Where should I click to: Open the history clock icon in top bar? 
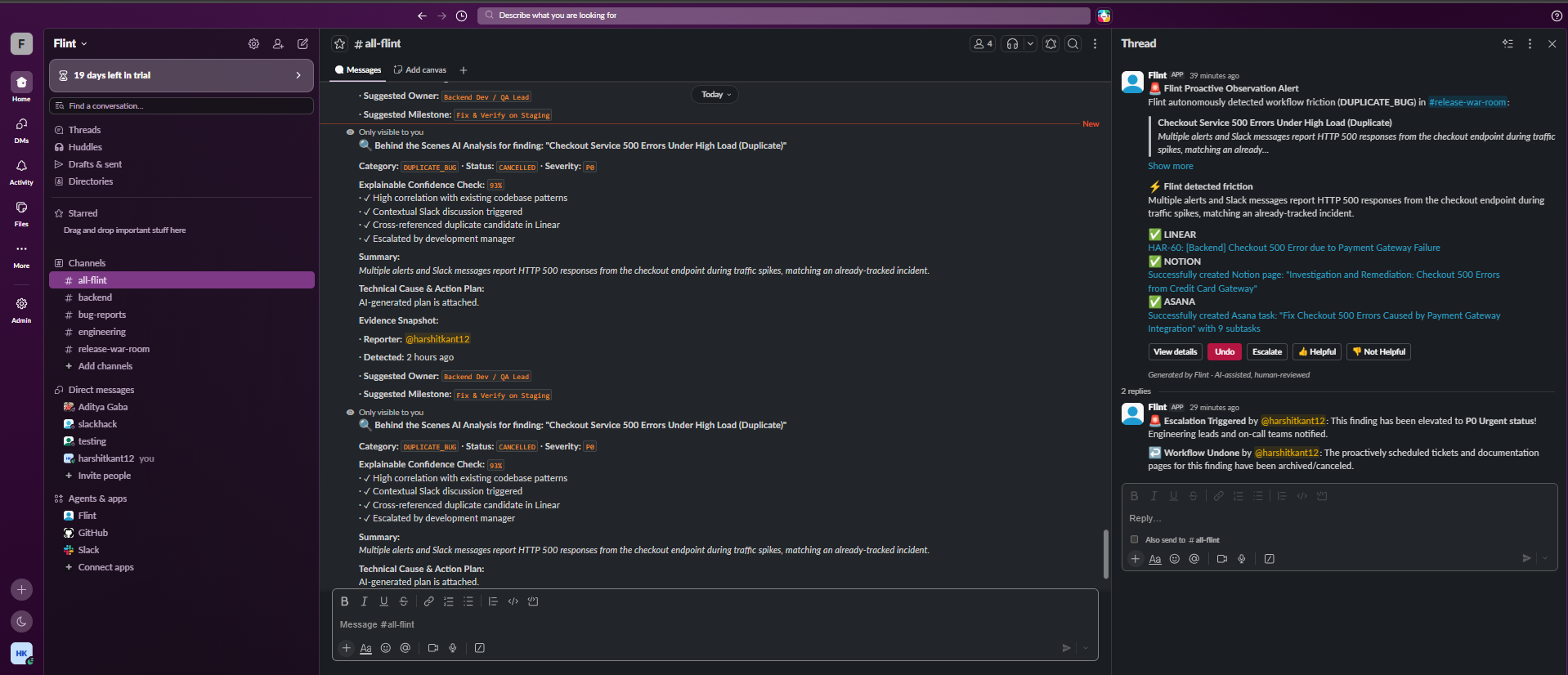pos(461,16)
